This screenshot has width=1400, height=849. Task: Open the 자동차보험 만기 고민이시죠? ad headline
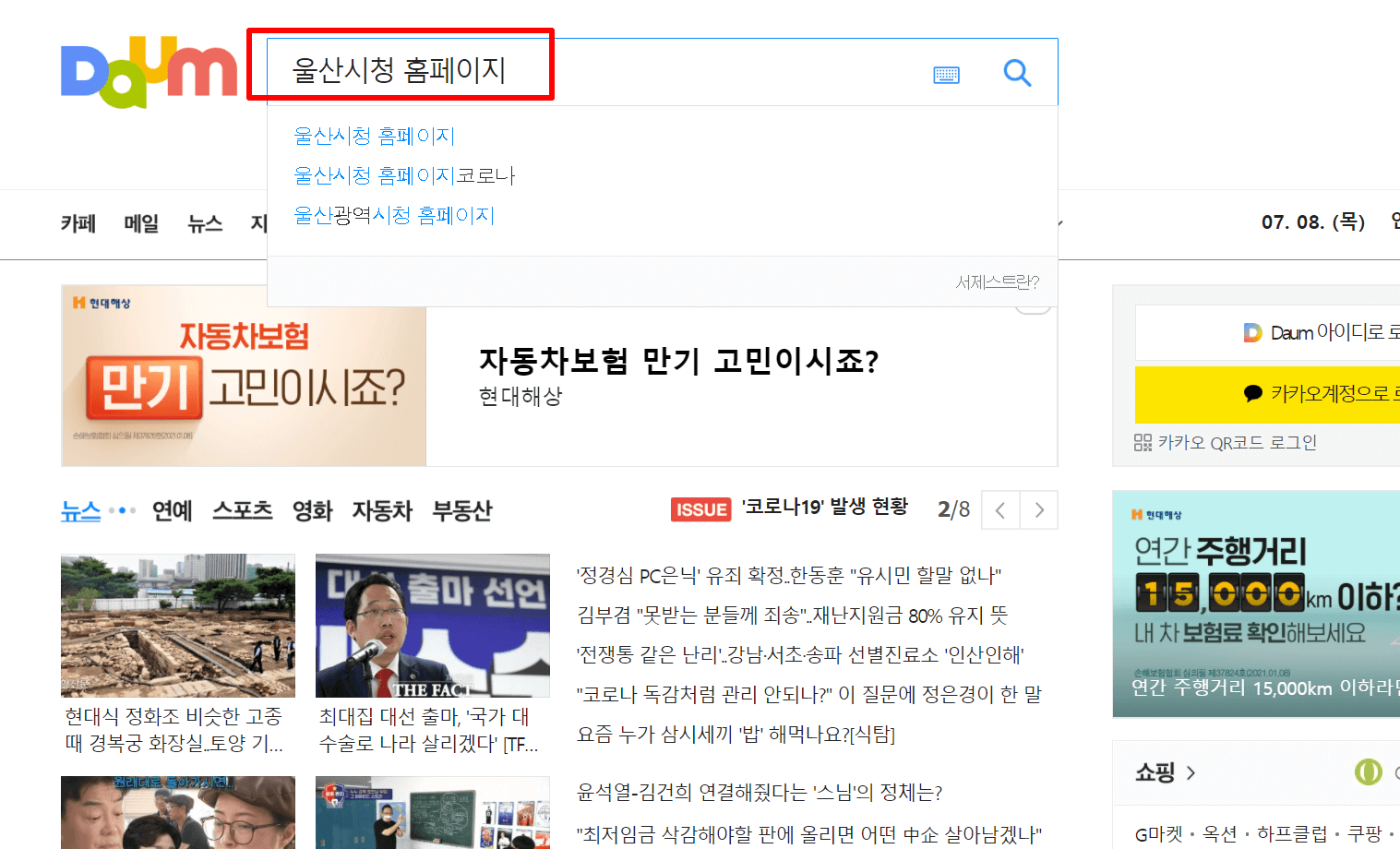coord(678,361)
